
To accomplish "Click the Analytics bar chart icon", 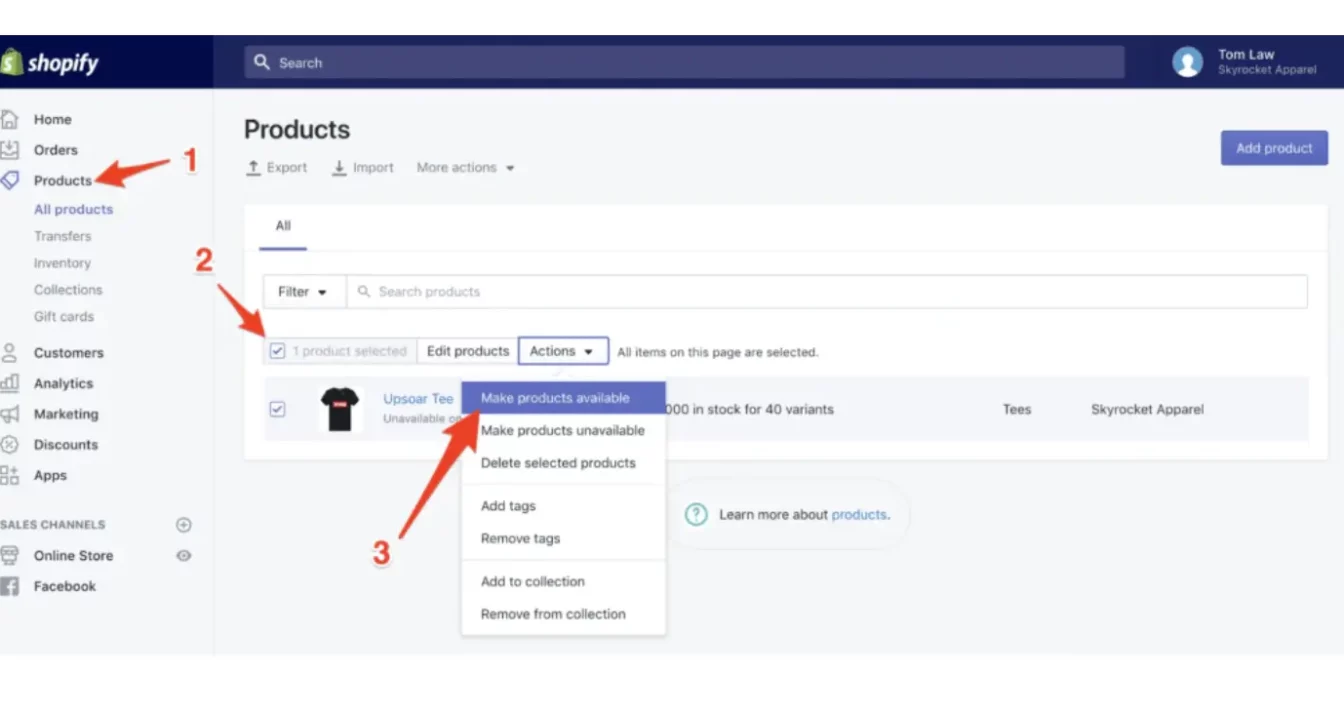I will pyautogui.click(x=9, y=383).
